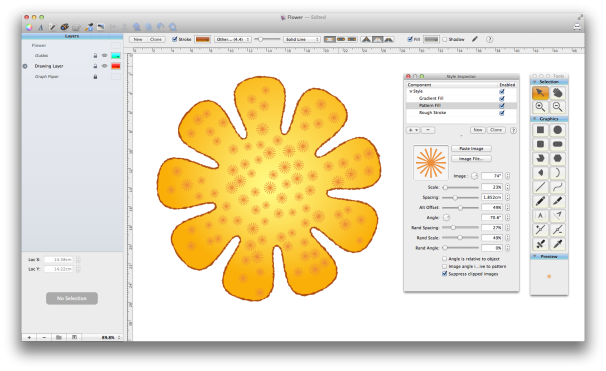Open the add component plus dropdown
The height and width of the screenshot is (371, 606).
[x=413, y=130]
